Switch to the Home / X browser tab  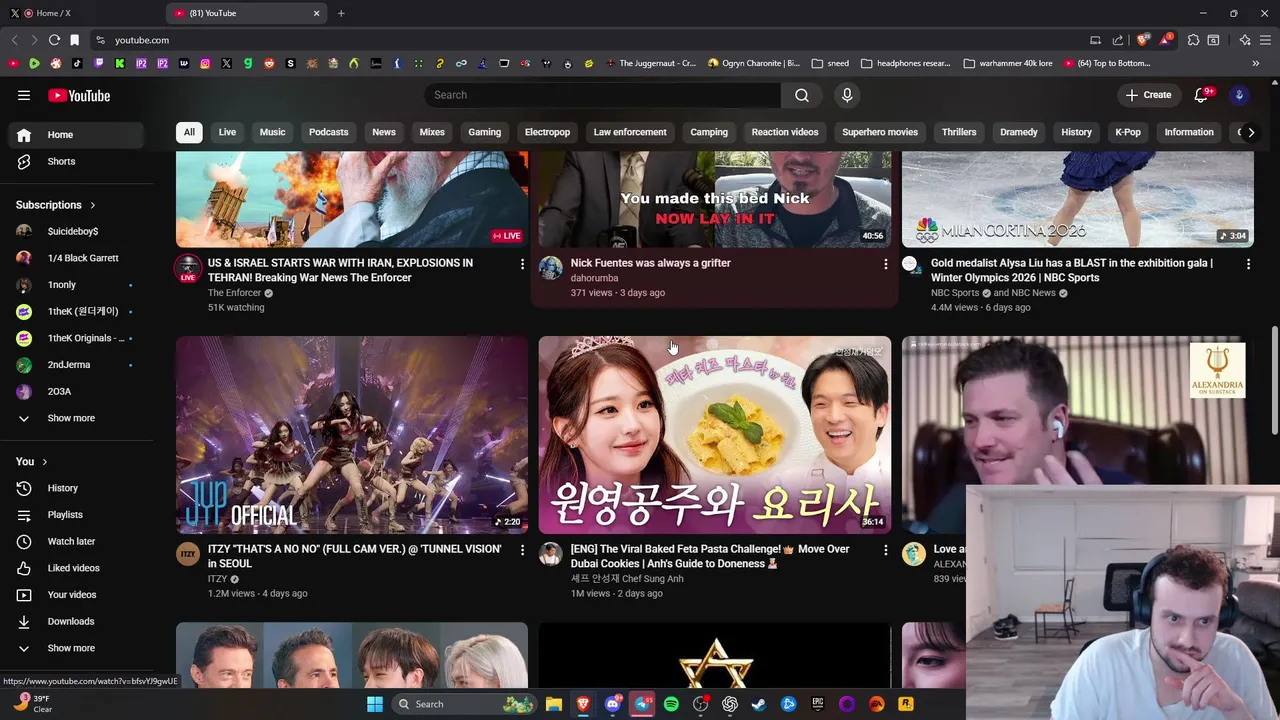(82, 13)
